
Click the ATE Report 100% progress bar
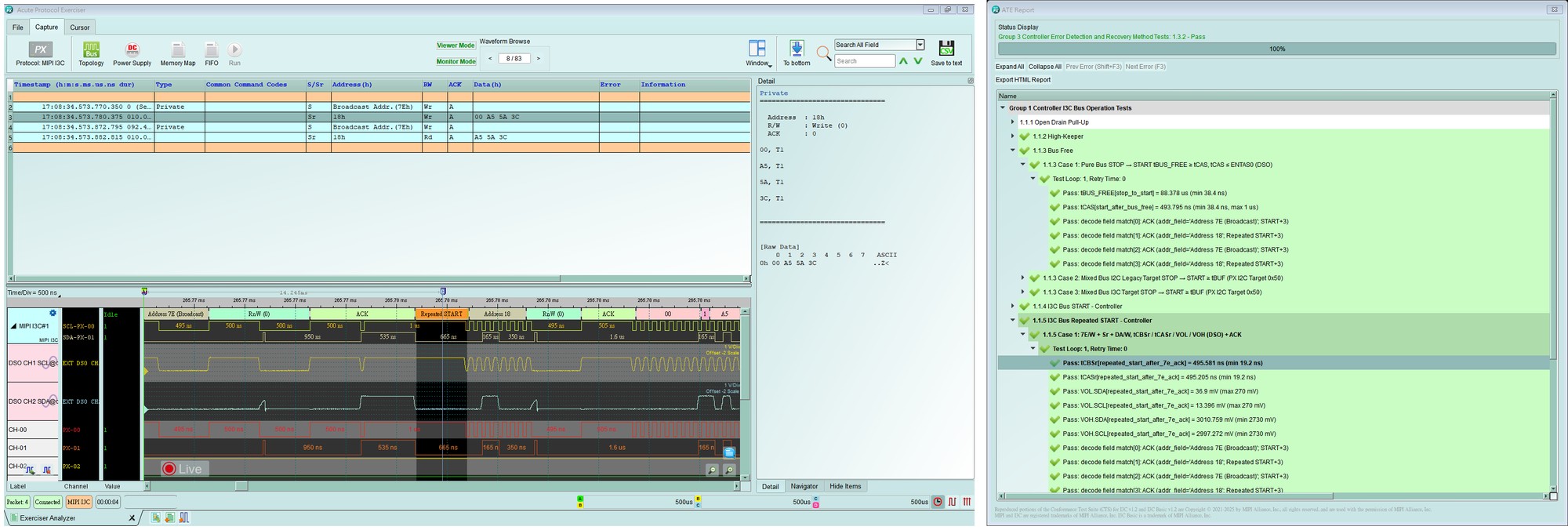pos(1277,49)
